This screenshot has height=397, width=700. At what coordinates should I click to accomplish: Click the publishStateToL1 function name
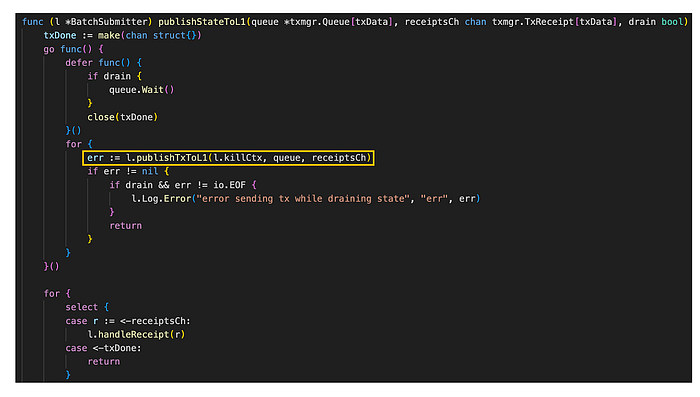coord(202,21)
